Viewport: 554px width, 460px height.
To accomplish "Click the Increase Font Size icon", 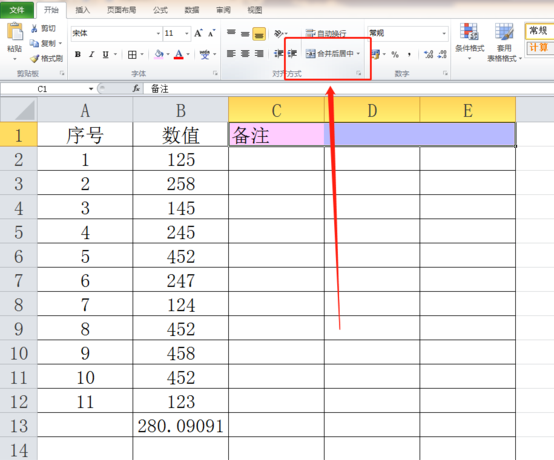I will coord(198,33).
